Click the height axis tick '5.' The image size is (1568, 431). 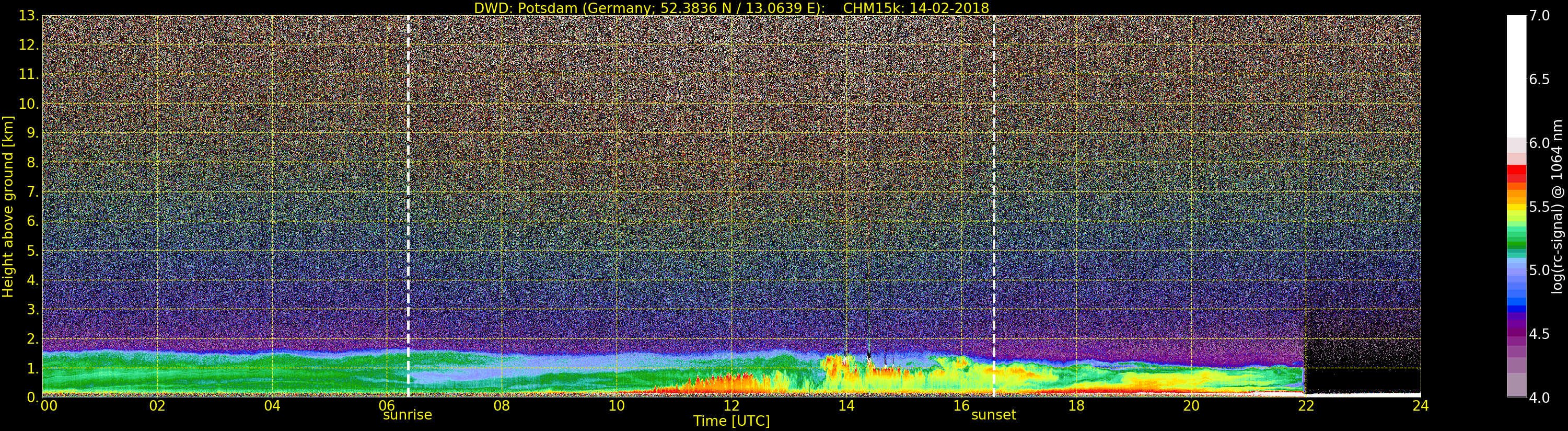pos(33,251)
